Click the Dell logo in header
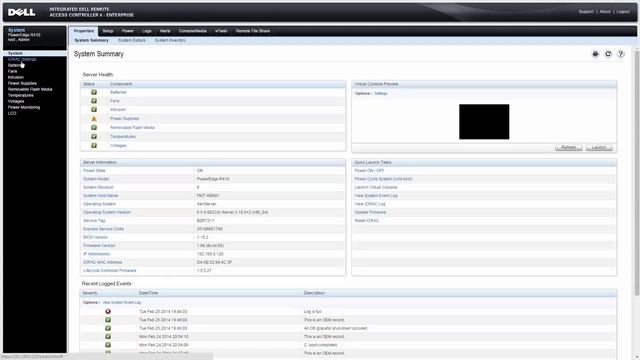The width and height of the screenshot is (640, 360). (x=22, y=12)
